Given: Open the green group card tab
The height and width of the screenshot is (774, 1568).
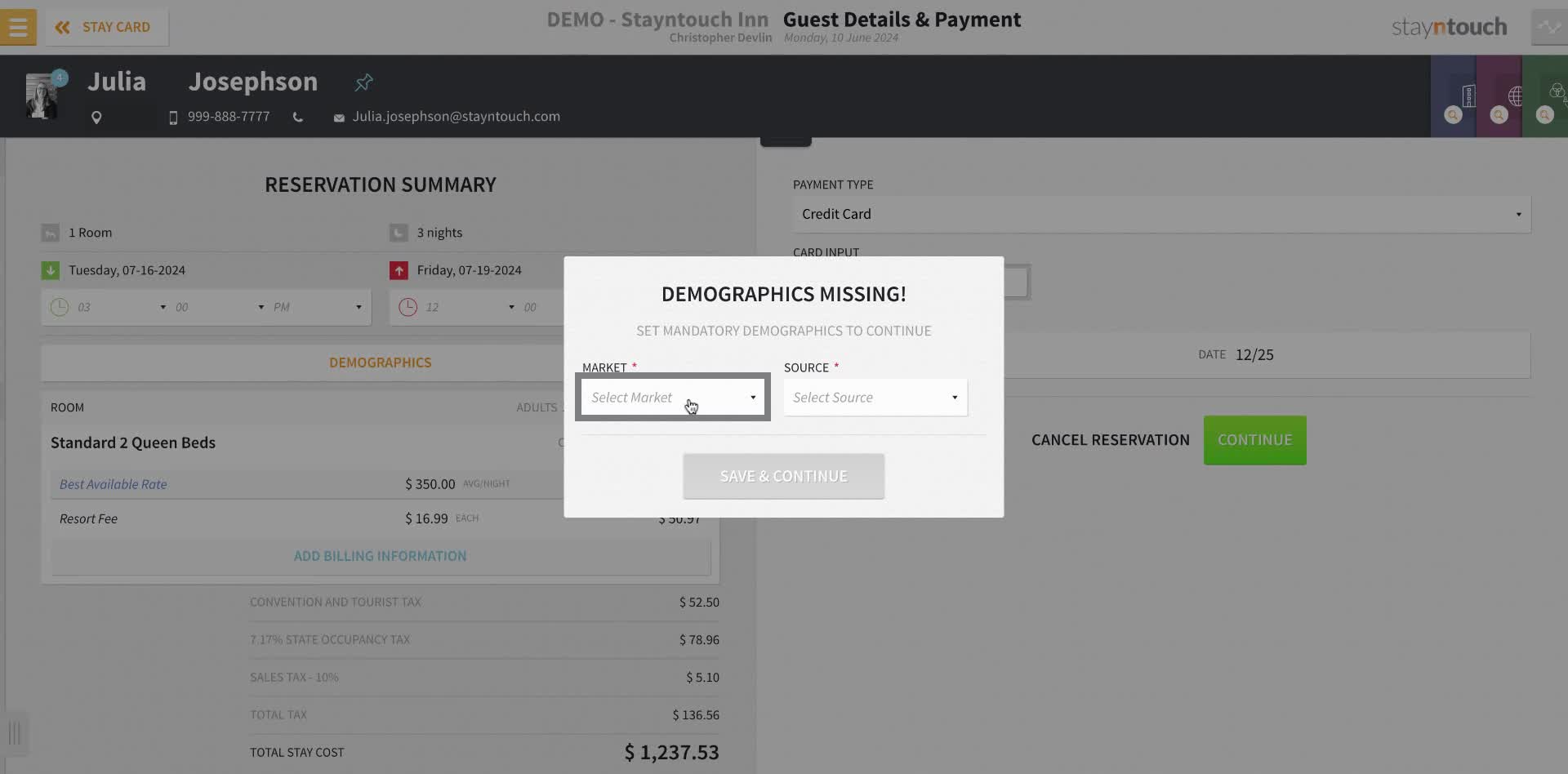Looking at the screenshot, I should tap(1545, 96).
